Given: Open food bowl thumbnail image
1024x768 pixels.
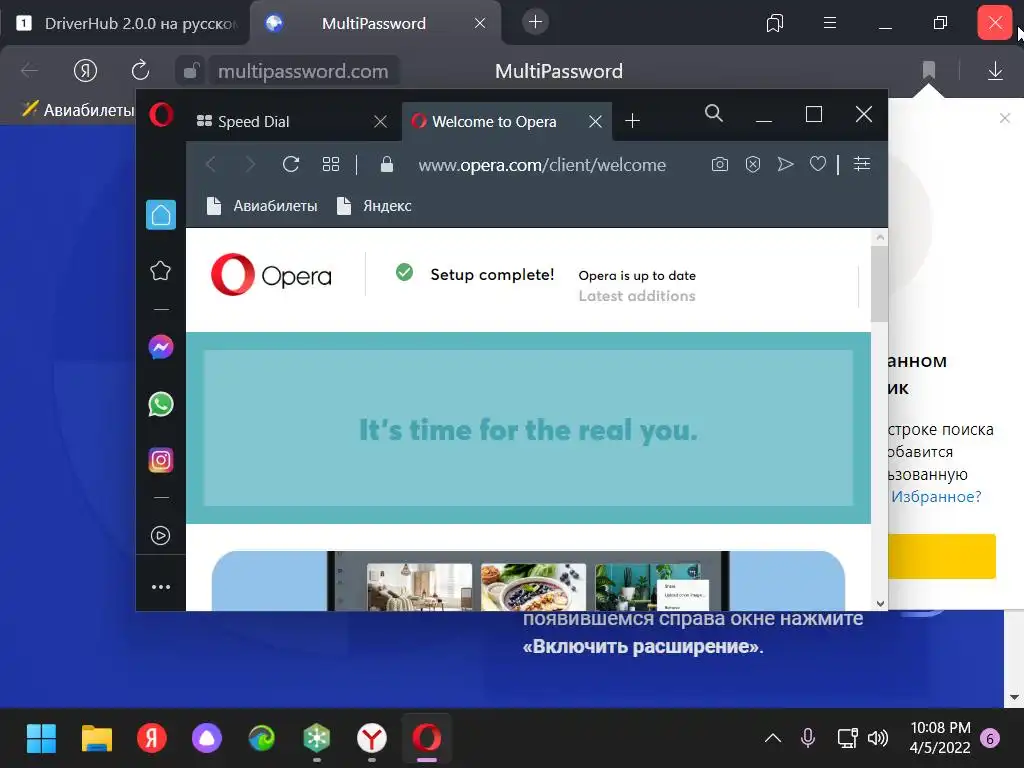Looking at the screenshot, I should [534, 587].
